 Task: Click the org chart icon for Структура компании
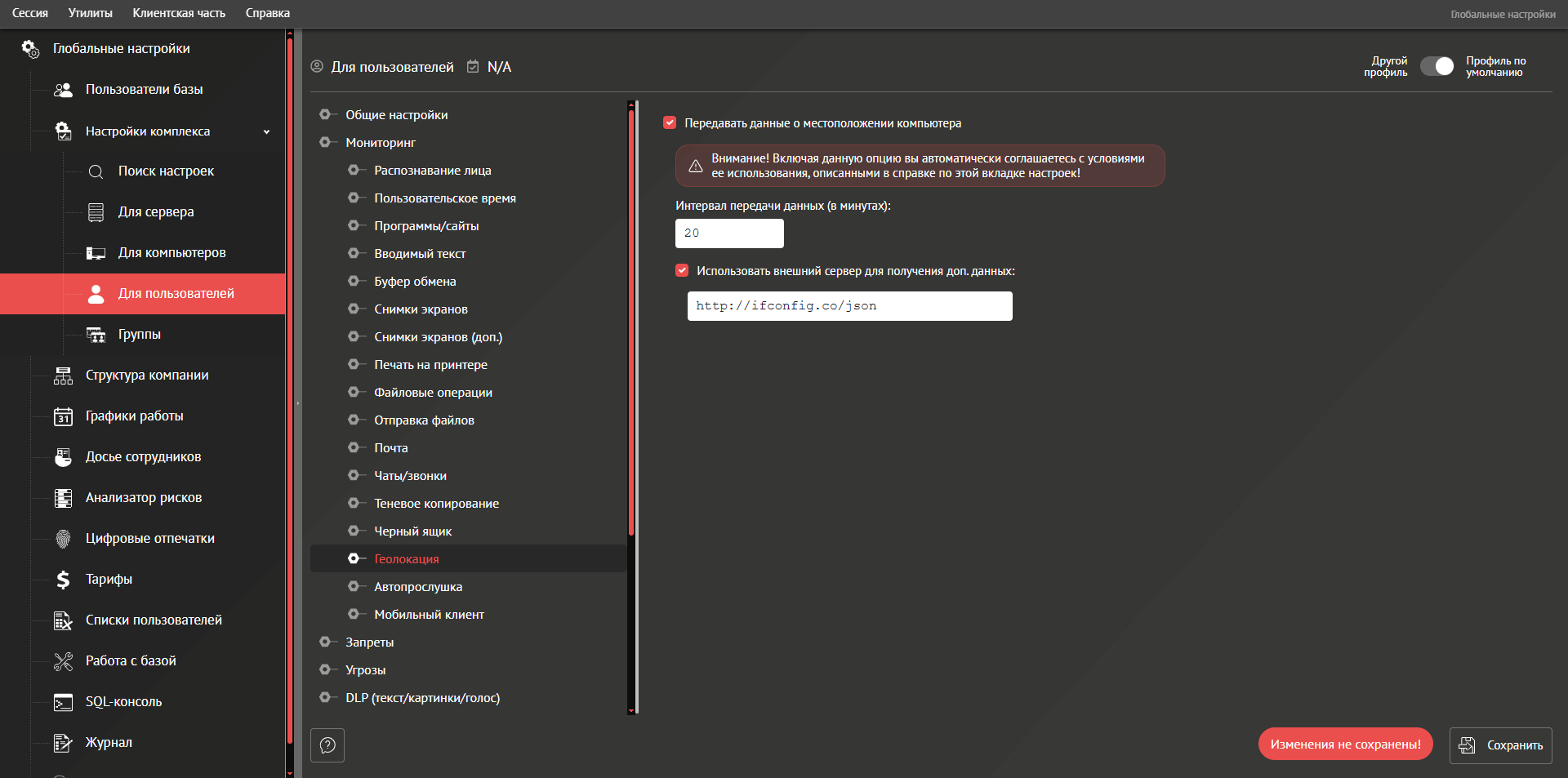click(63, 376)
